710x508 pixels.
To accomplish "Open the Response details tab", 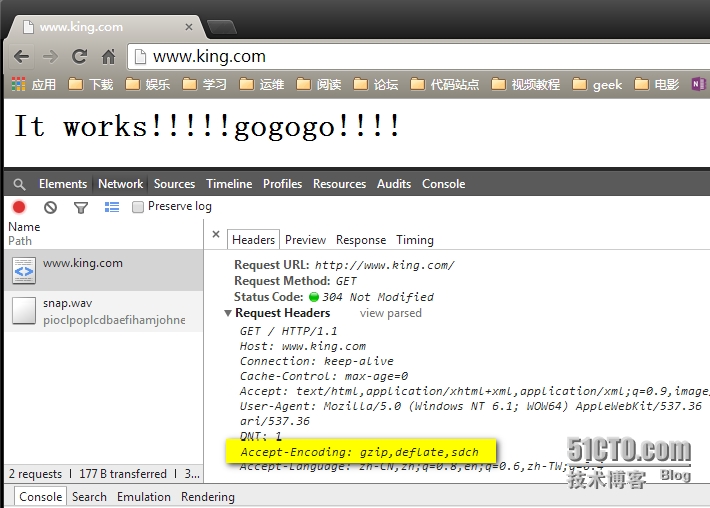I will click(x=361, y=240).
